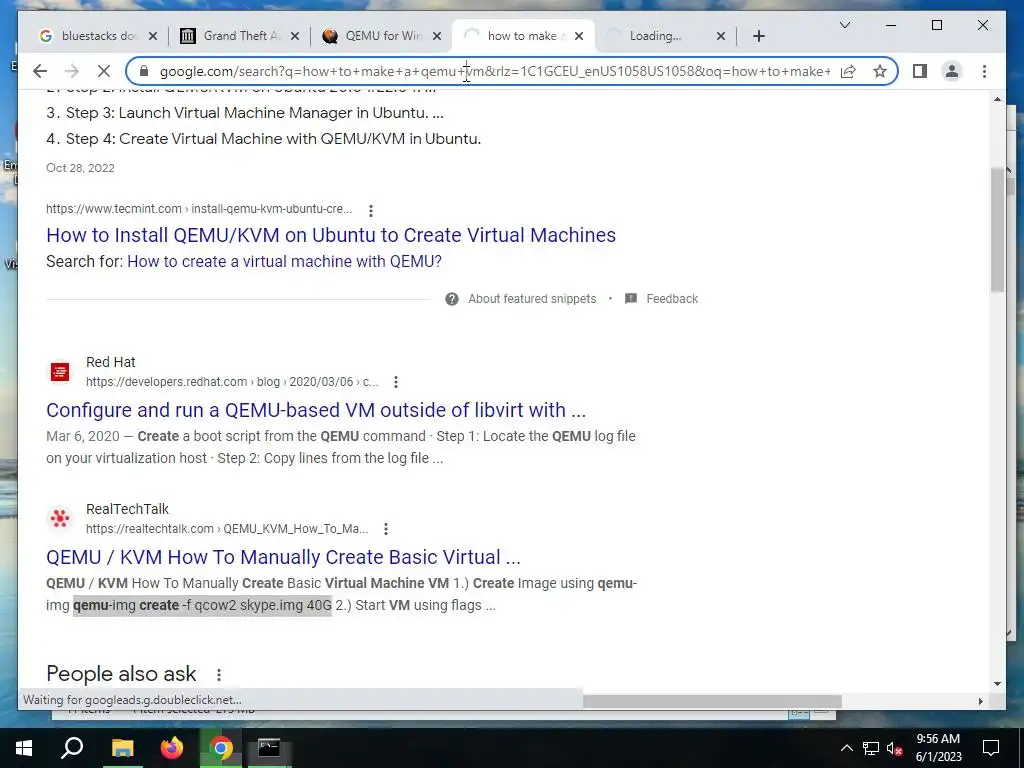
Task: Click the scroll up arrow
Action: tap(997, 99)
